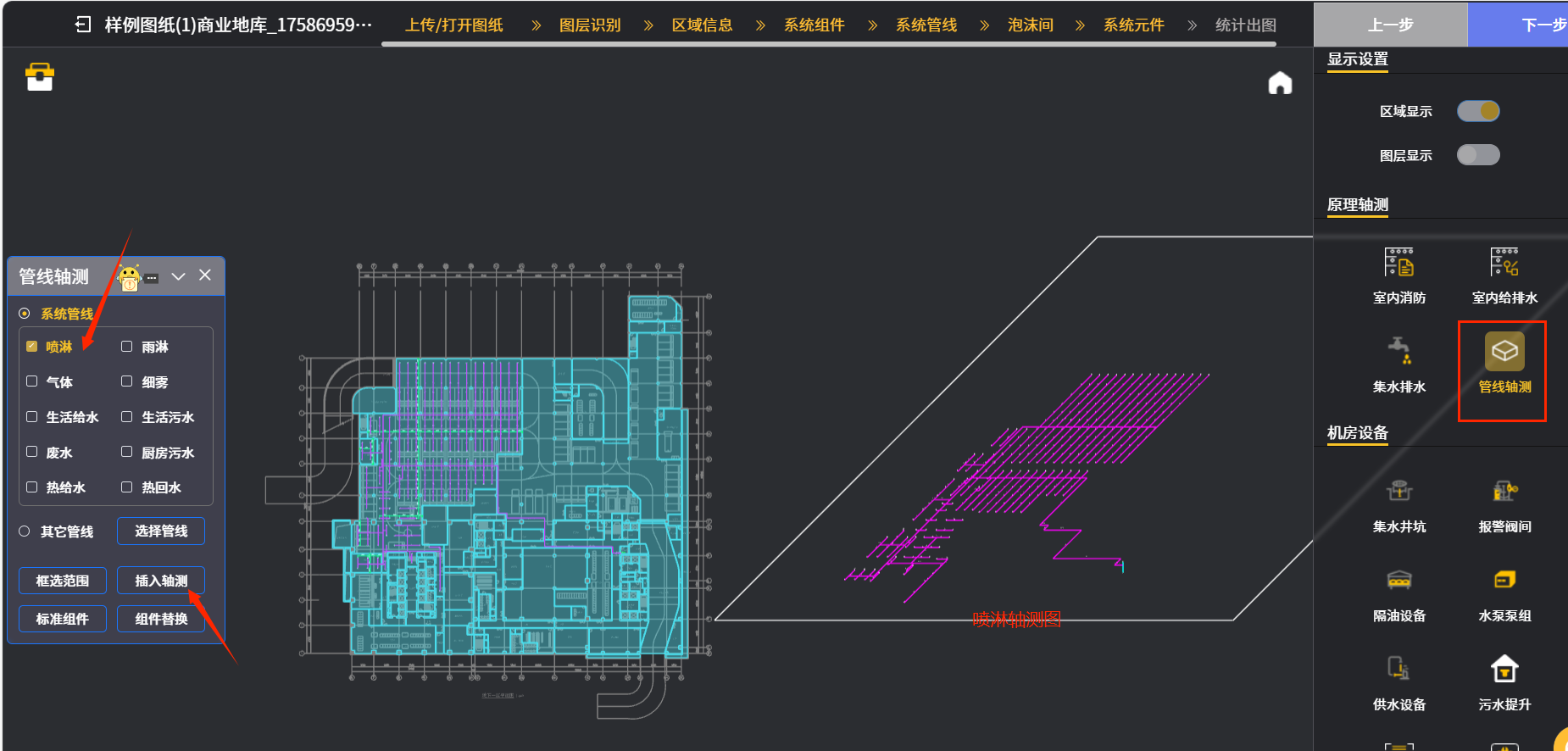Toggle the 区域显示 switch

[1478, 111]
